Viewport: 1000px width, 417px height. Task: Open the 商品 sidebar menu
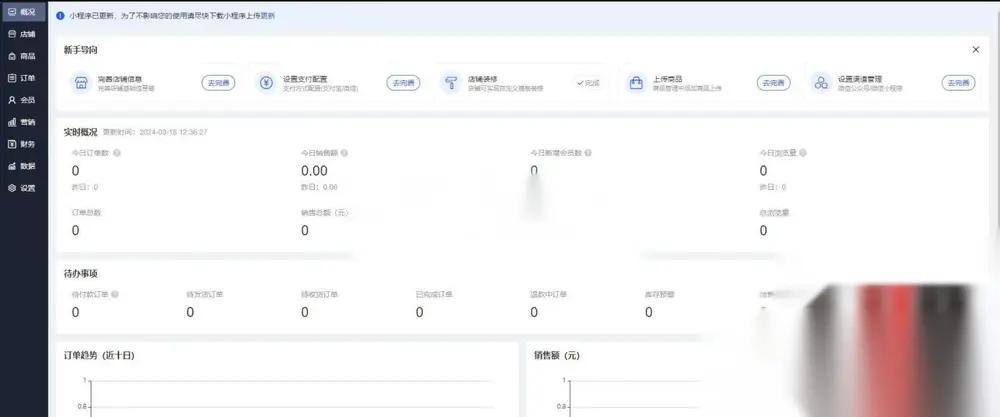[x=23, y=56]
